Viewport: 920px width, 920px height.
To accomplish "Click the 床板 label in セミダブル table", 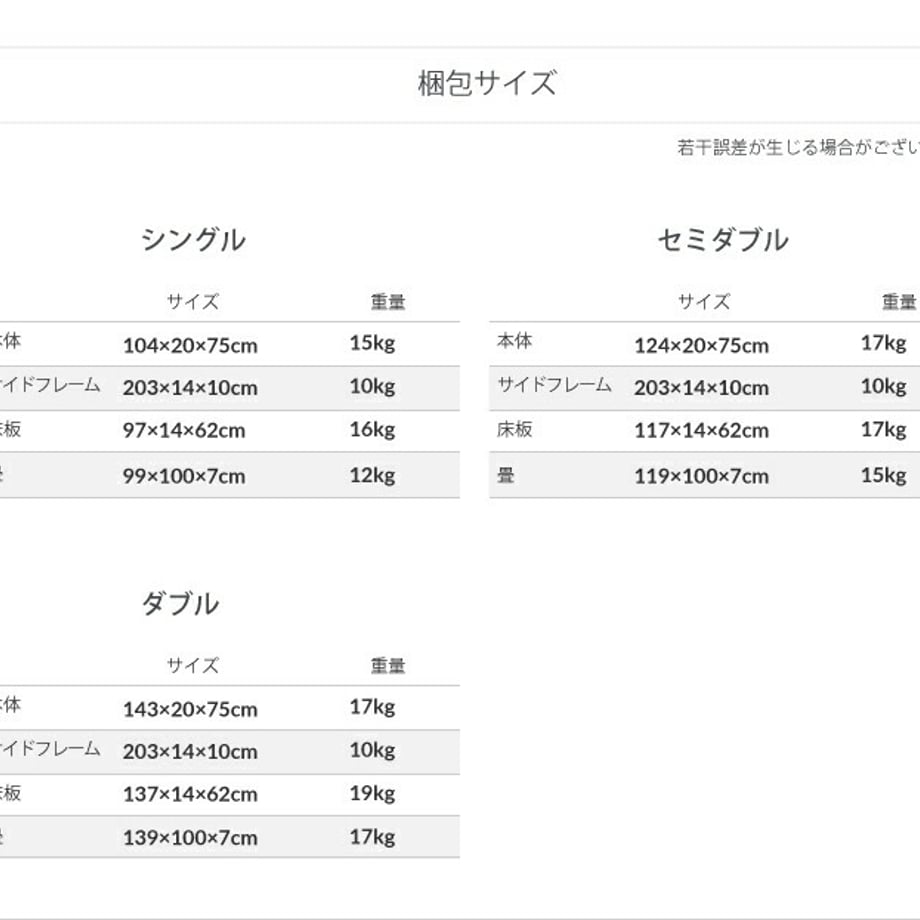I will (x=515, y=429).
